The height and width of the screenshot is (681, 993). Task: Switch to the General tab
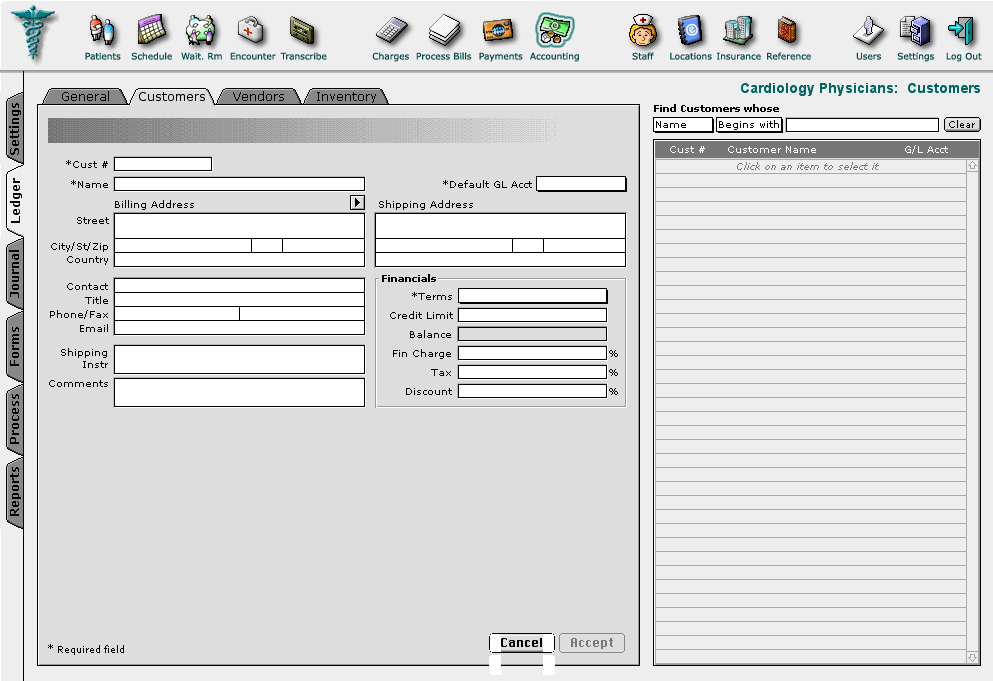click(x=85, y=96)
